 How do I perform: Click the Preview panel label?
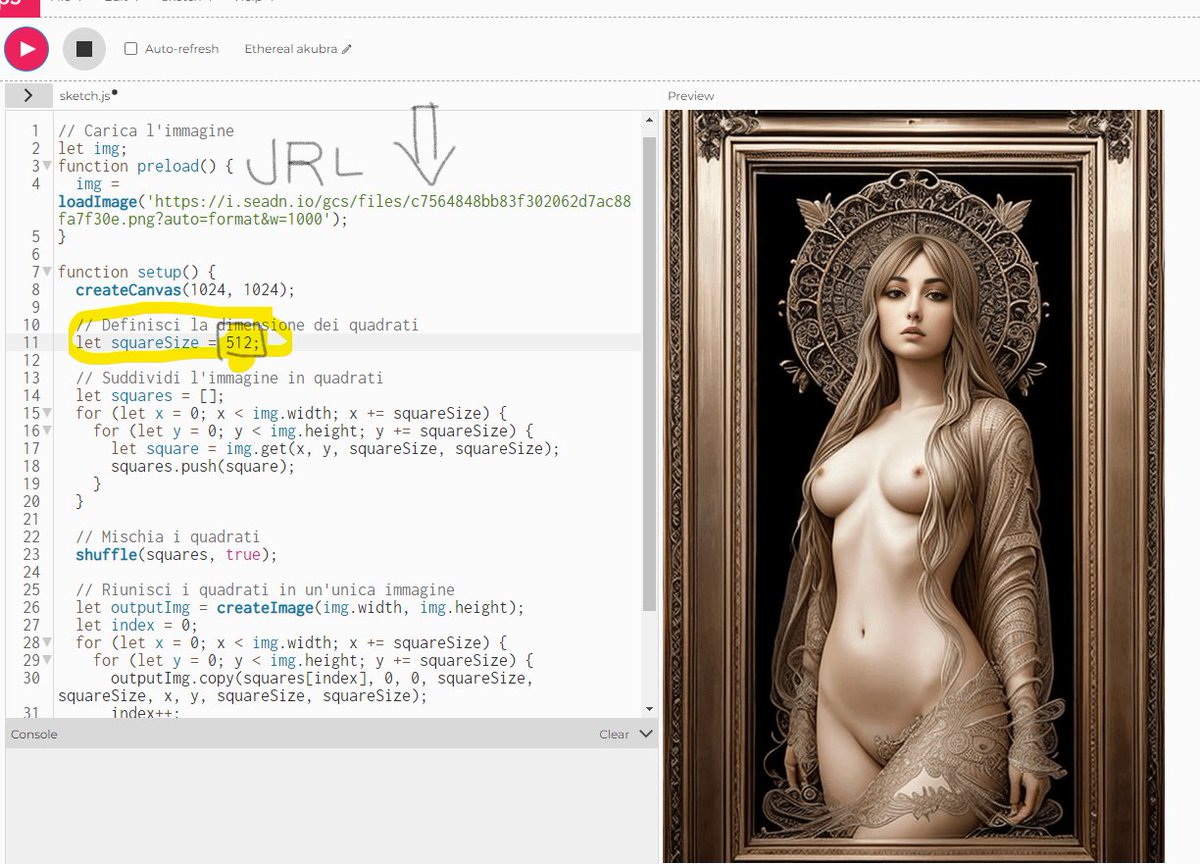691,96
